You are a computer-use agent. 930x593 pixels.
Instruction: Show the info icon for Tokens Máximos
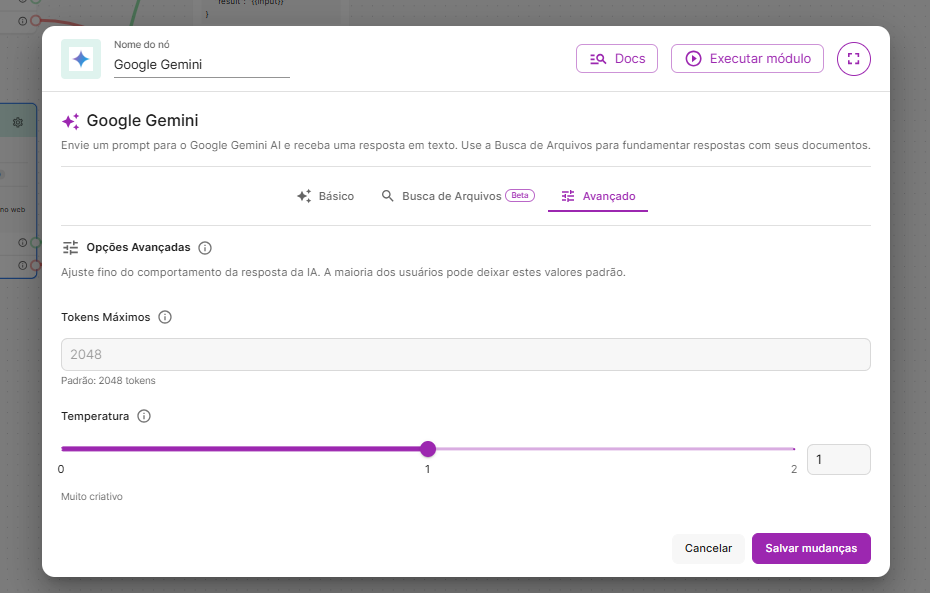click(165, 317)
